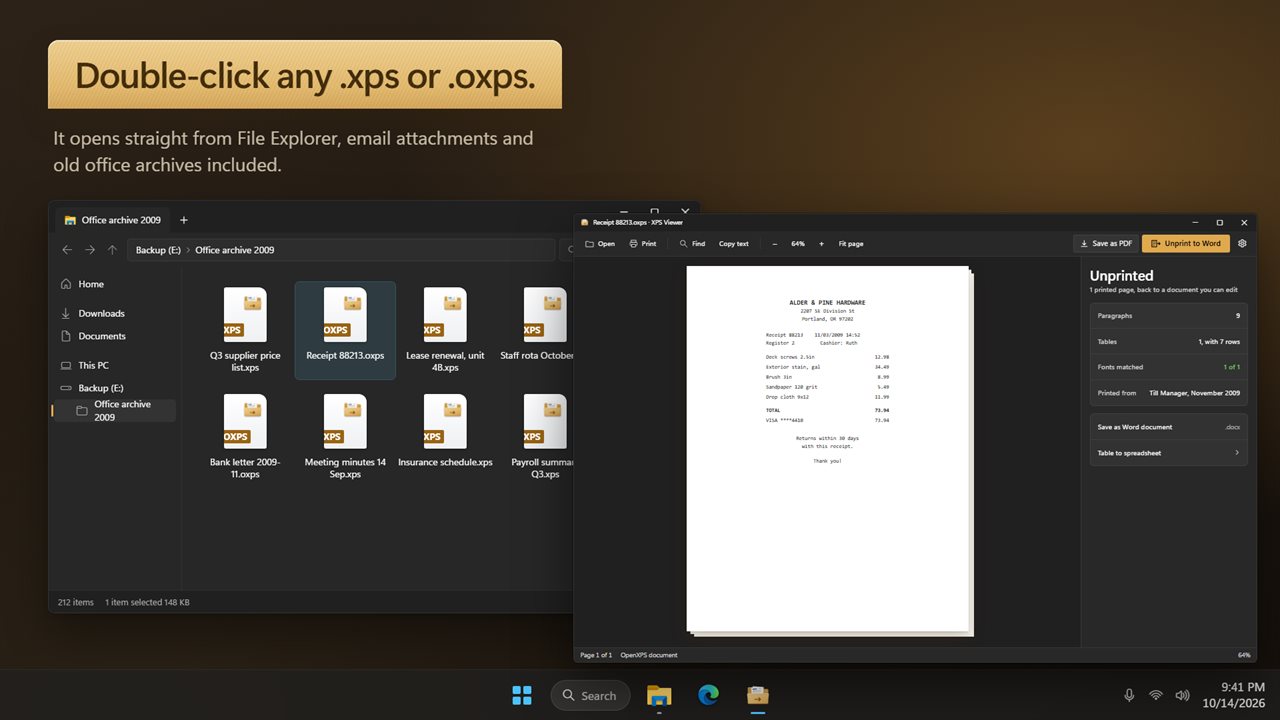Open the Windows Start menu
The image size is (1280, 720).
tap(521, 695)
